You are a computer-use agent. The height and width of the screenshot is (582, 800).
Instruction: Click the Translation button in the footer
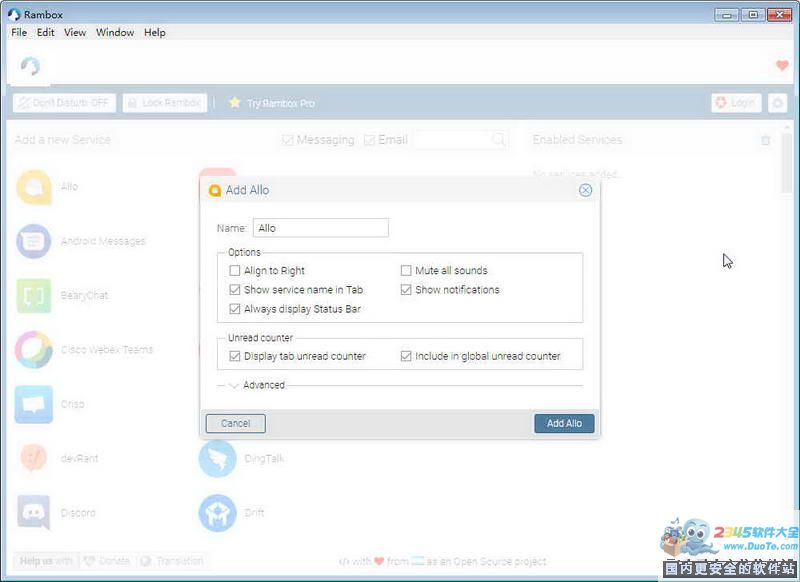(x=172, y=561)
